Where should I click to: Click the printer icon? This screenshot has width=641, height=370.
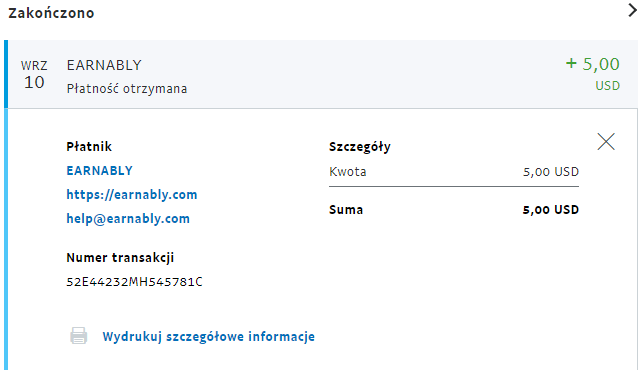coord(78,336)
